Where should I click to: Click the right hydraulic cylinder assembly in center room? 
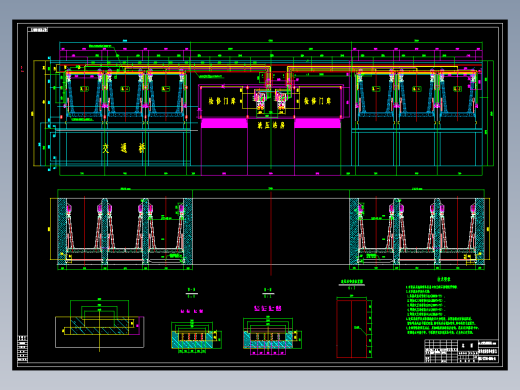(281, 99)
